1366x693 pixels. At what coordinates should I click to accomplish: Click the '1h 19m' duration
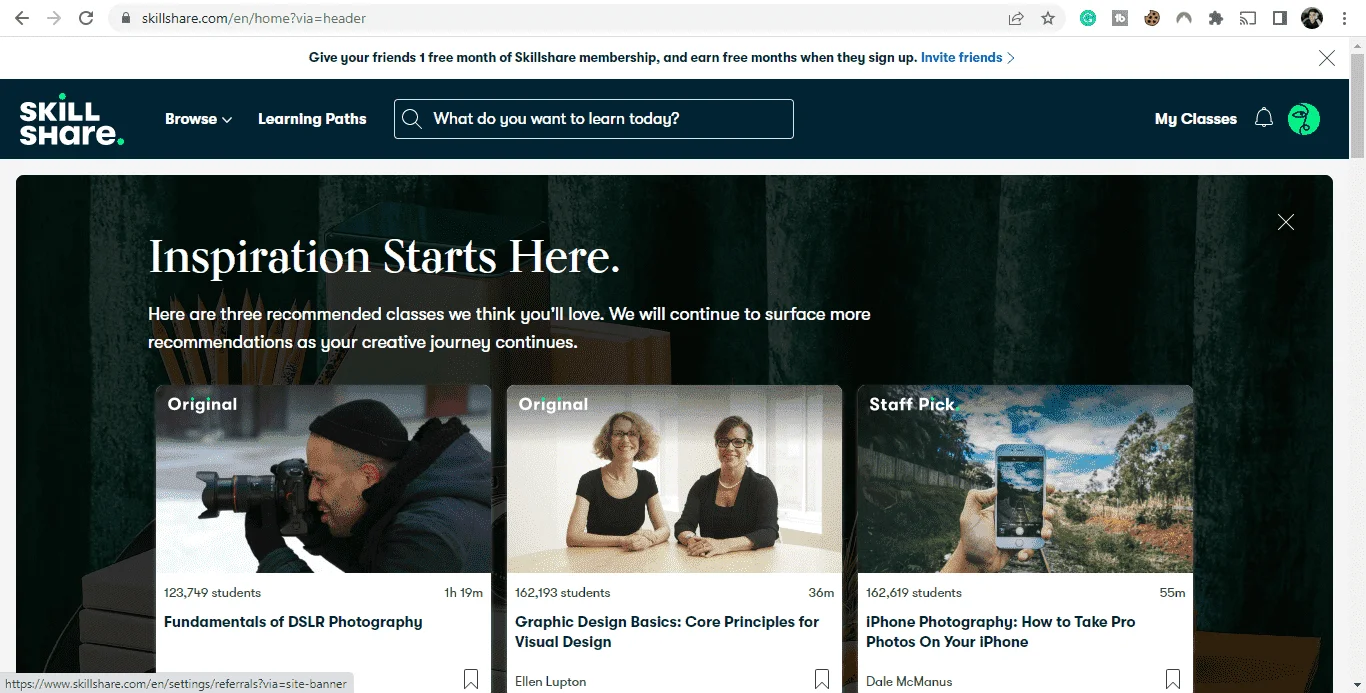click(x=464, y=593)
